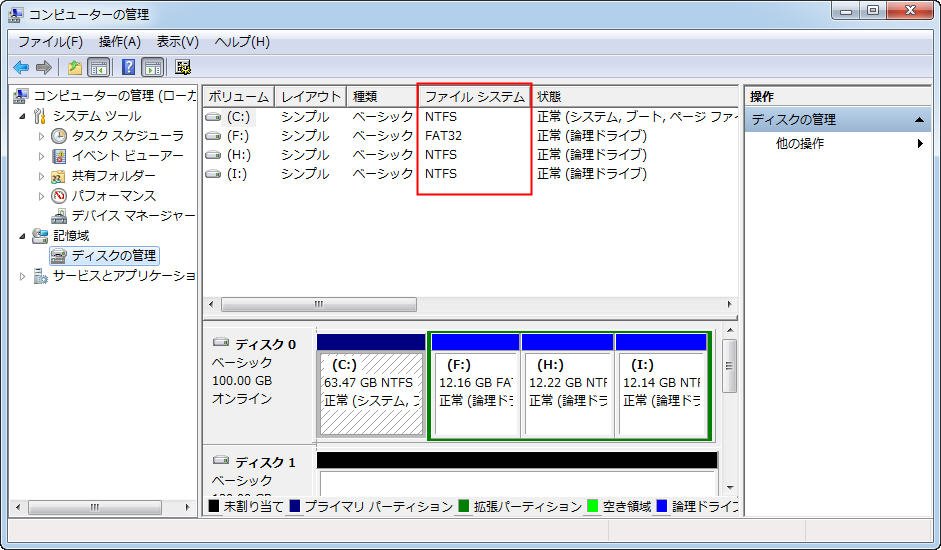Viewport: 941px width, 550px height.
Task: Open the 操作(A) menu
Action: [120, 41]
